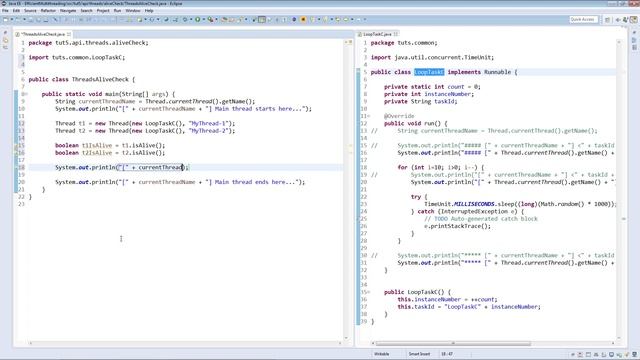
Task: Click the New Java Package toolbar icon
Action: (x=140, y=19)
